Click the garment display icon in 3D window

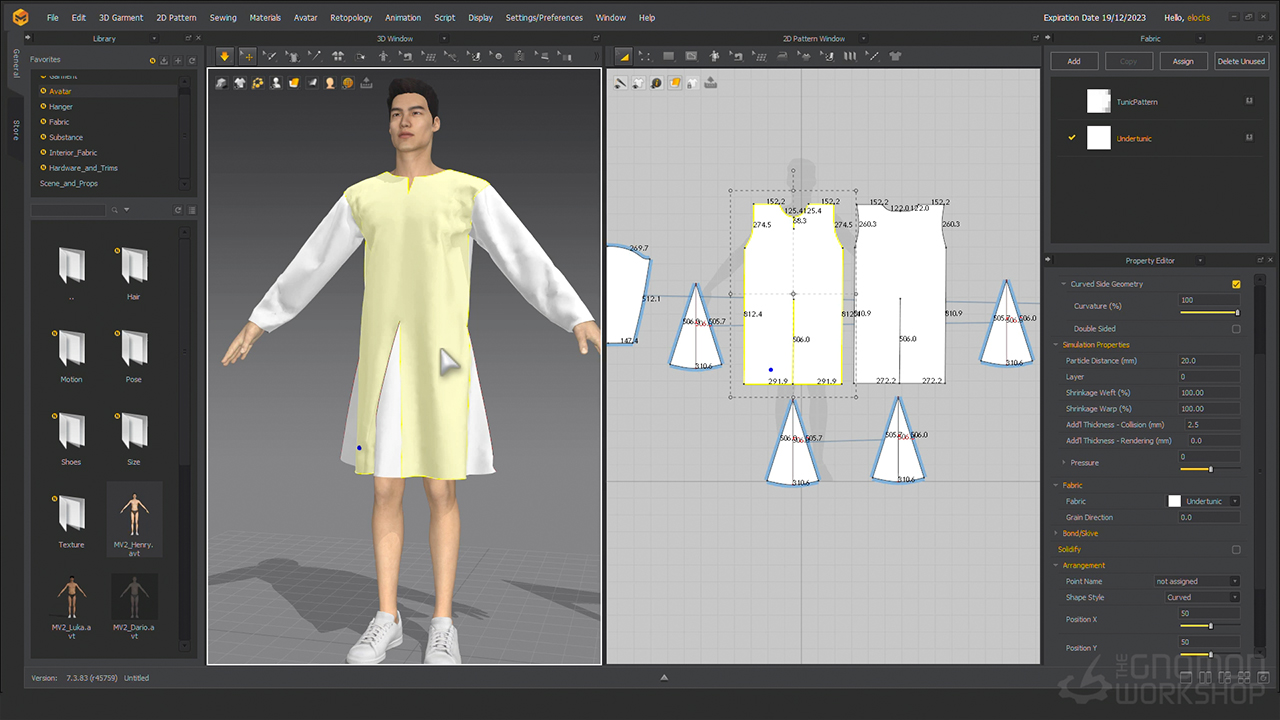pyautogui.click(x=240, y=83)
